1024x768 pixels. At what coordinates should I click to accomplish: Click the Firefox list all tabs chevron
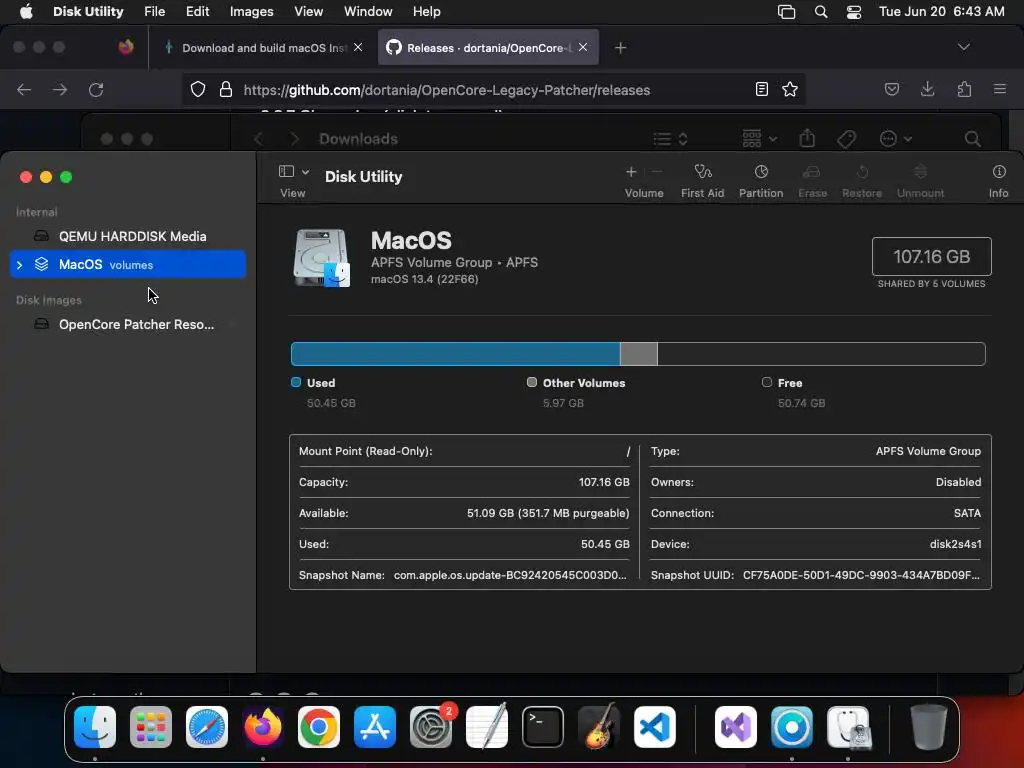[963, 47]
